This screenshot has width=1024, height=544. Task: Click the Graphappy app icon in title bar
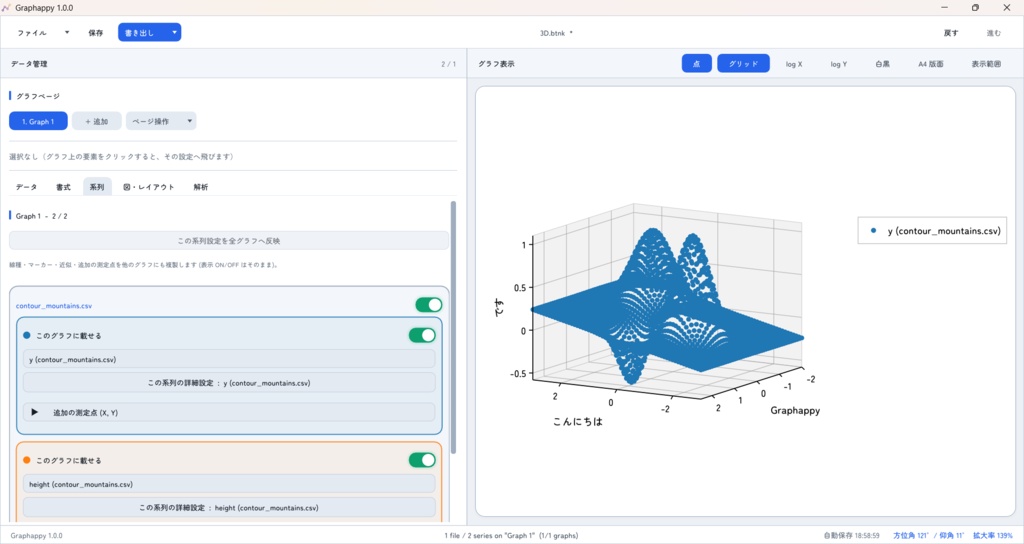tap(7, 8)
